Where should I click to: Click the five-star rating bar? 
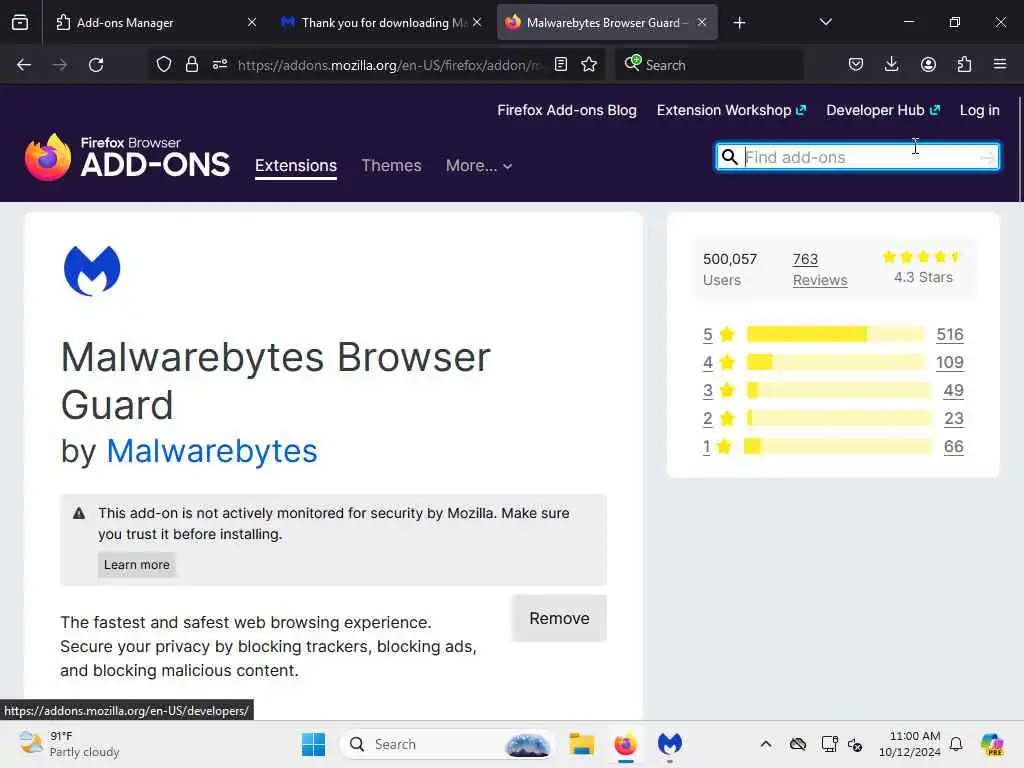coord(835,334)
